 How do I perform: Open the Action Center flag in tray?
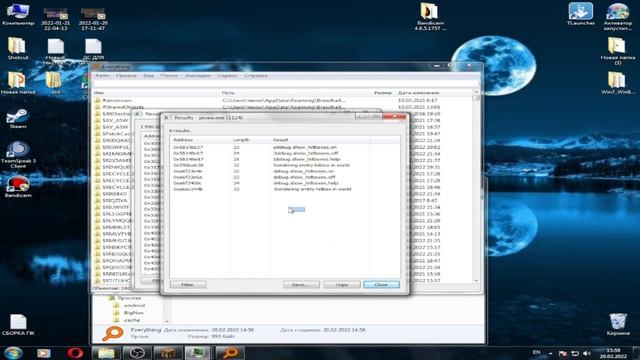tap(562, 353)
